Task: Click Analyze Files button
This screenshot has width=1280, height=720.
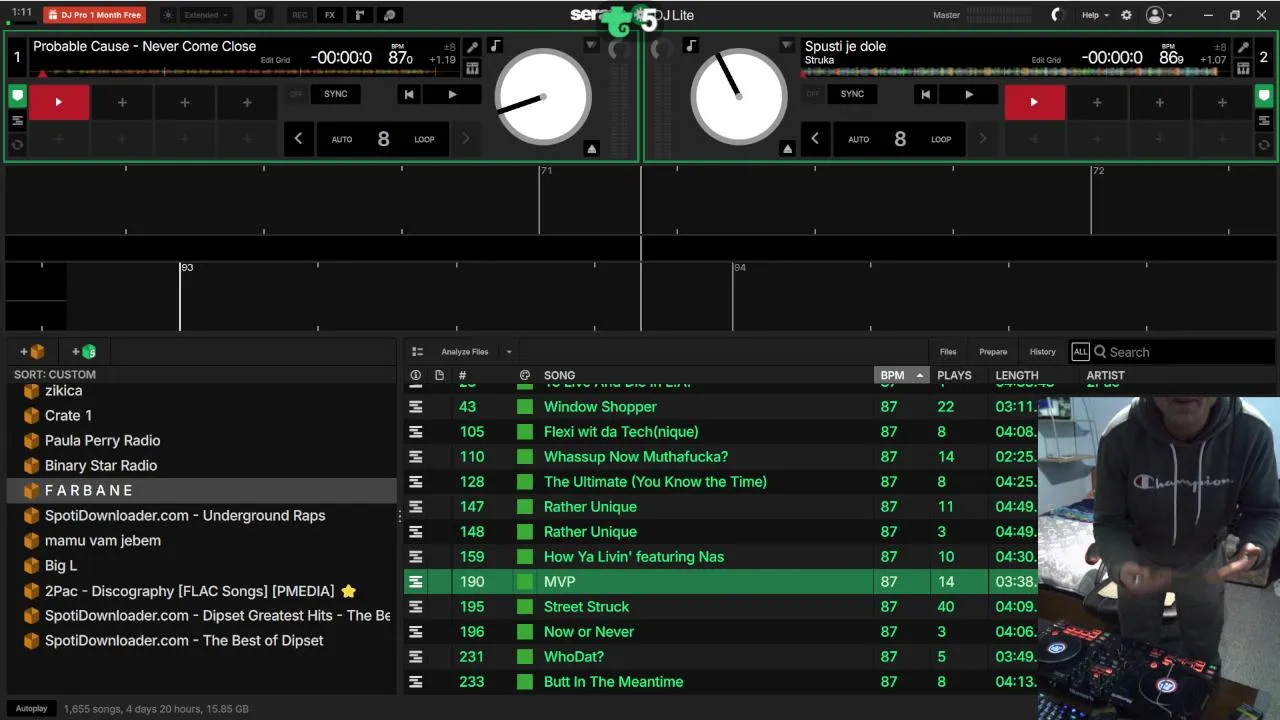Action: pyautogui.click(x=465, y=352)
